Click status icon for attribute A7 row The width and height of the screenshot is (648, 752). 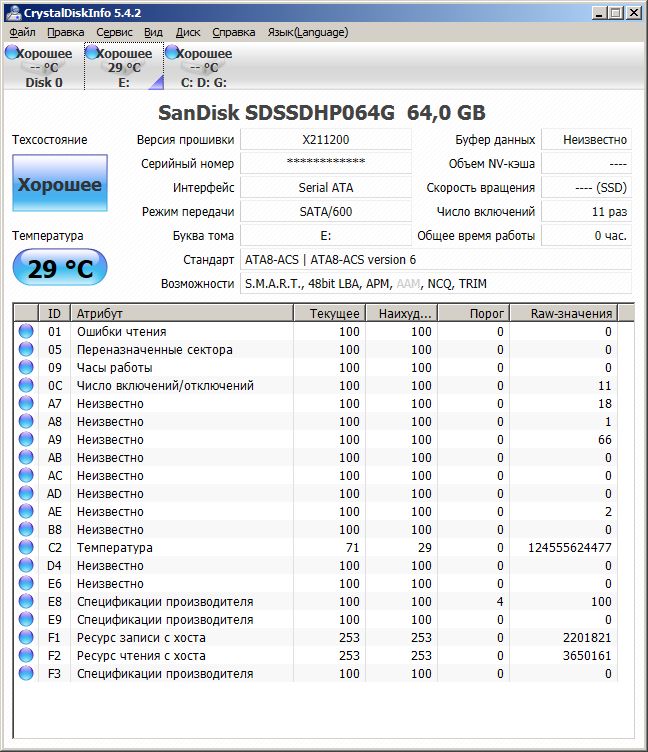pyautogui.click(x=26, y=403)
